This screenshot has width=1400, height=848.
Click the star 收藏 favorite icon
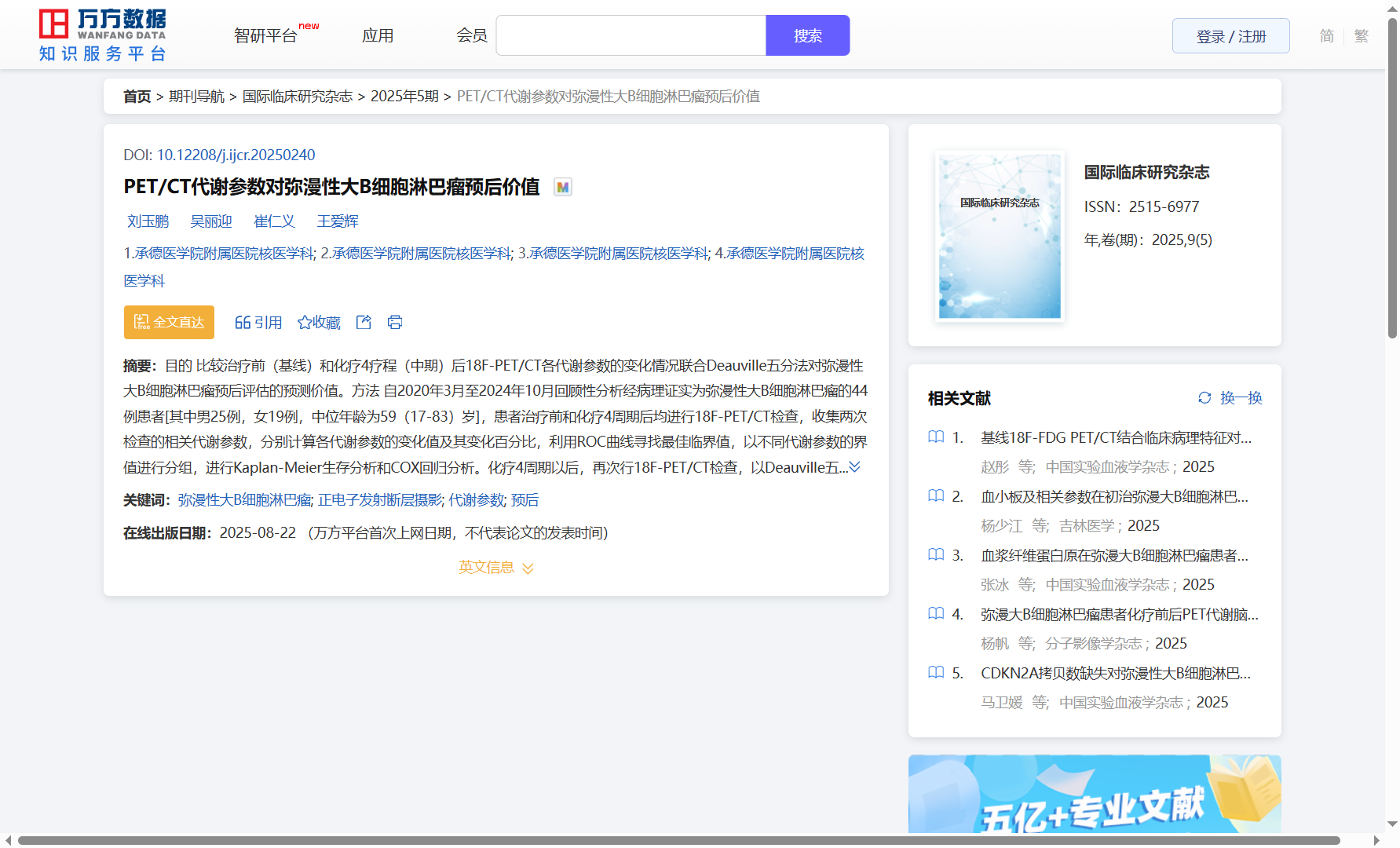click(x=305, y=322)
